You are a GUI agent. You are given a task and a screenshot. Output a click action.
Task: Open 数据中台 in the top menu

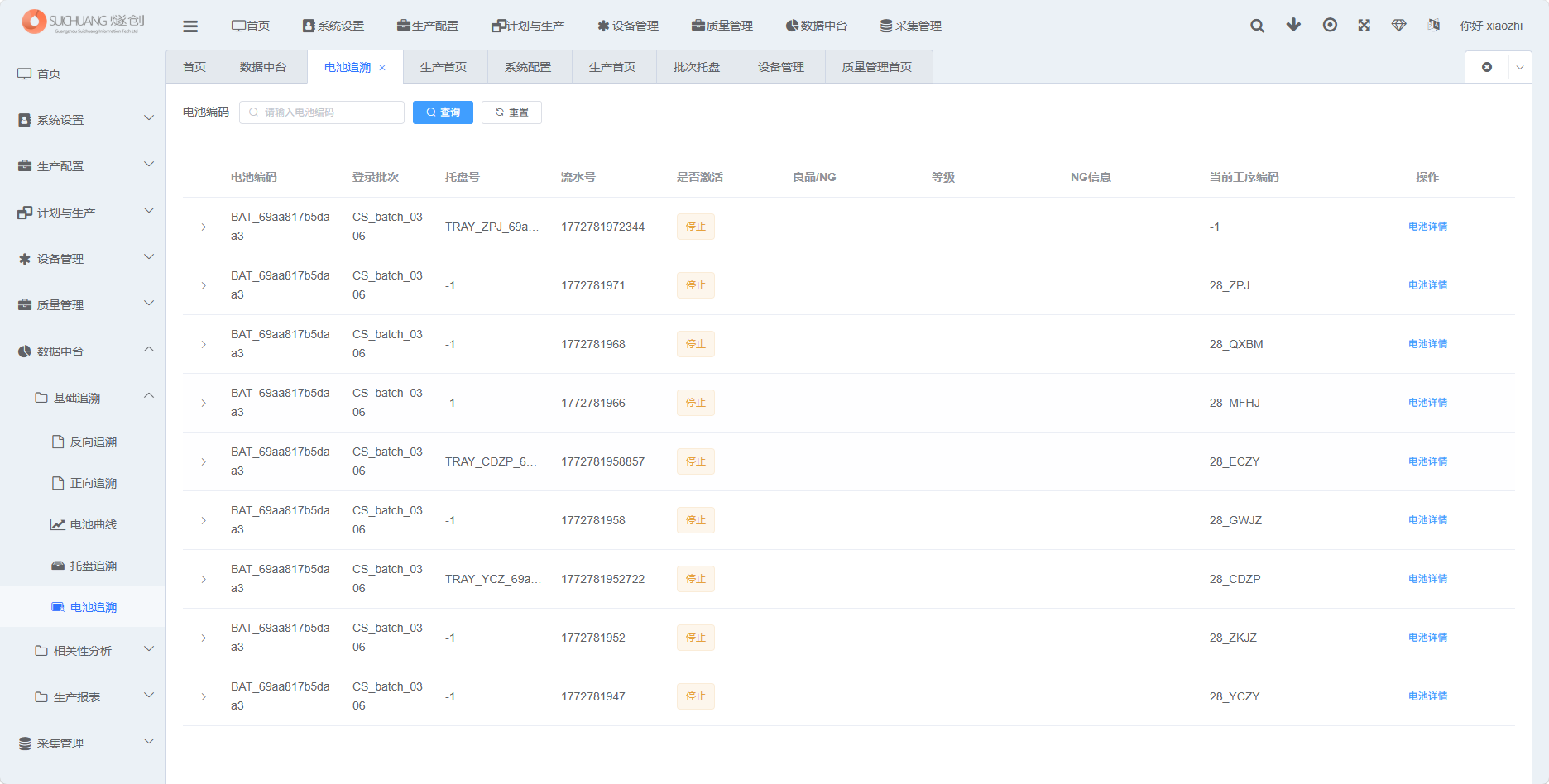point(817,26)
